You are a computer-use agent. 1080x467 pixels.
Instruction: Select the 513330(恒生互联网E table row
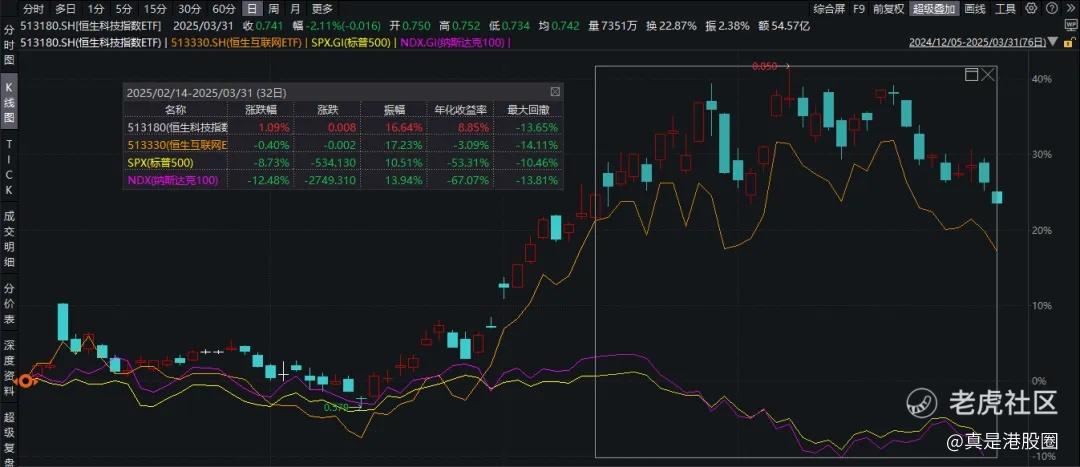point(343,145)
